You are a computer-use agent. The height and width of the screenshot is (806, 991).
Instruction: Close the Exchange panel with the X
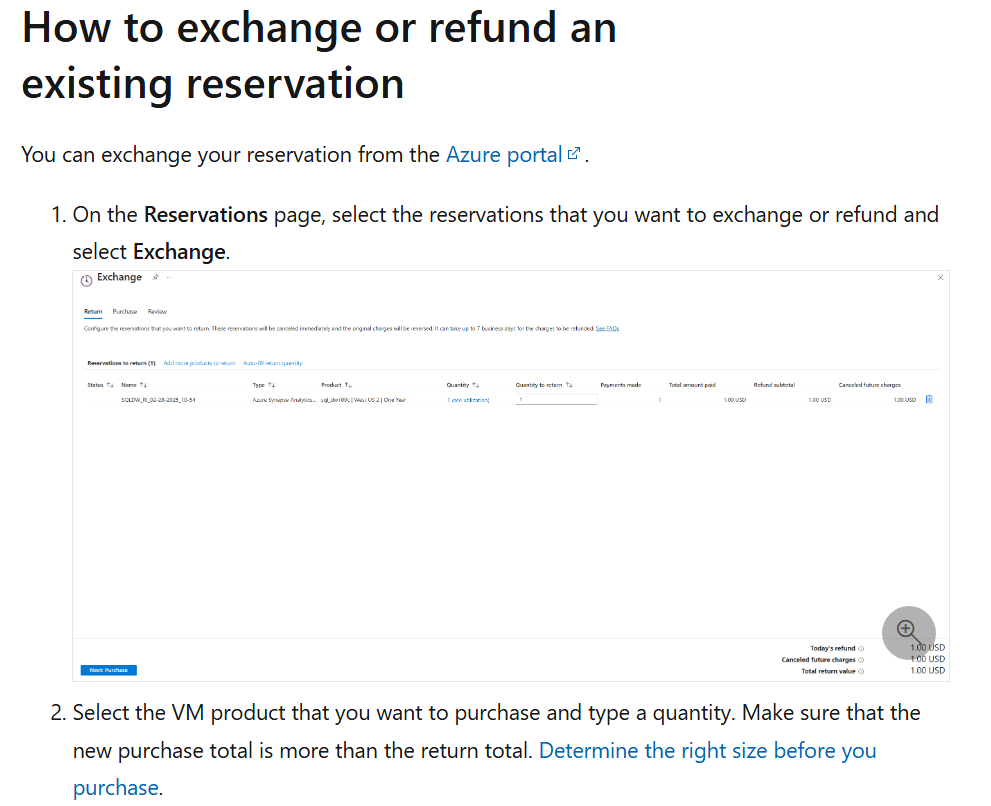pyautogui.click(x=940, y=278)
